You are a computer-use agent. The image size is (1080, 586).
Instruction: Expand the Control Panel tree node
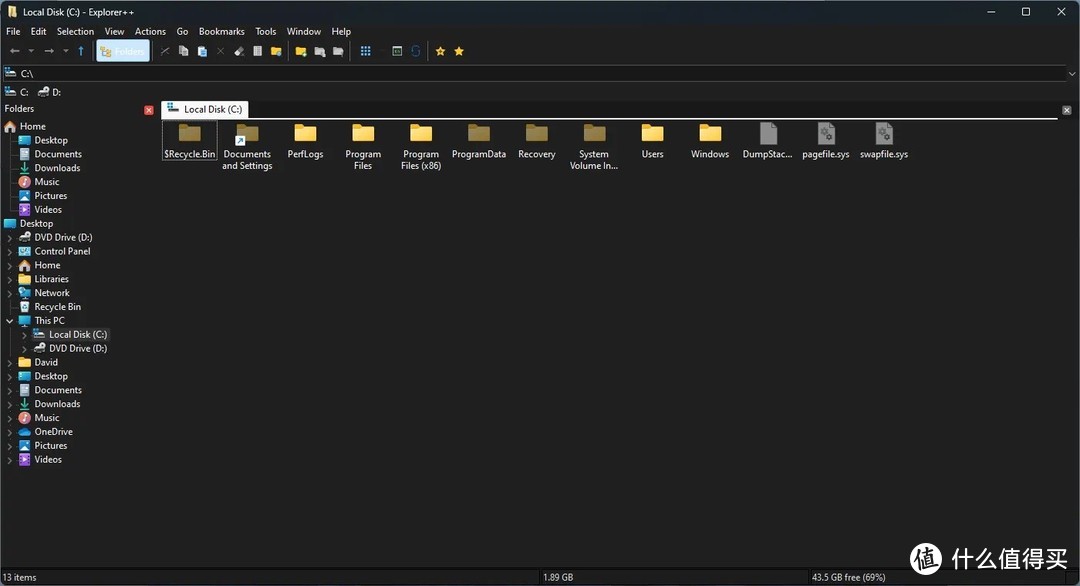click(10, 251)
